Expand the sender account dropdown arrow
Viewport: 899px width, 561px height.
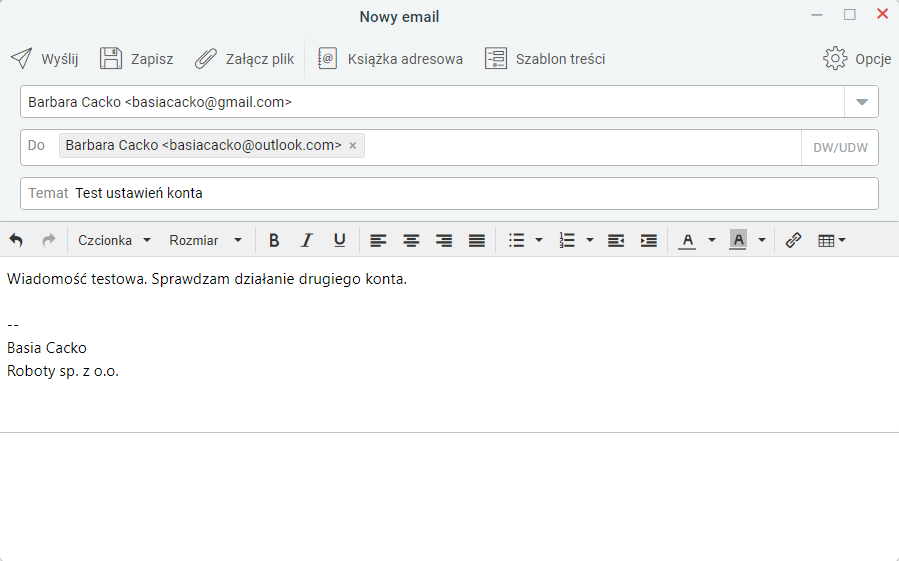861,102
